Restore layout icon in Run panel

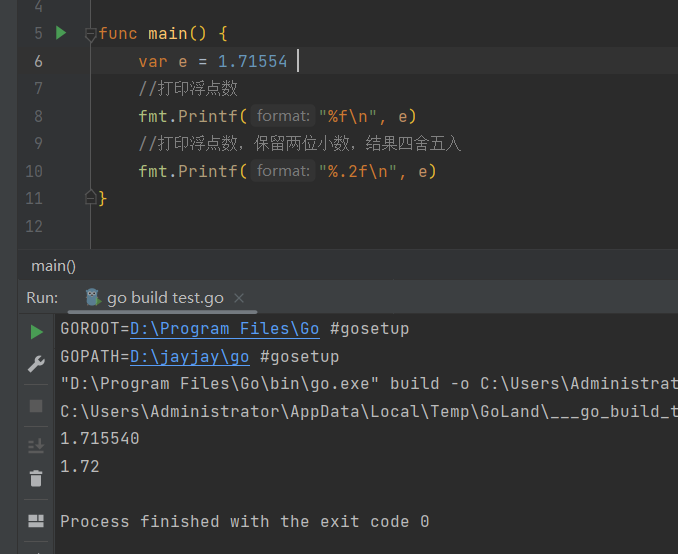coord(36,521)
